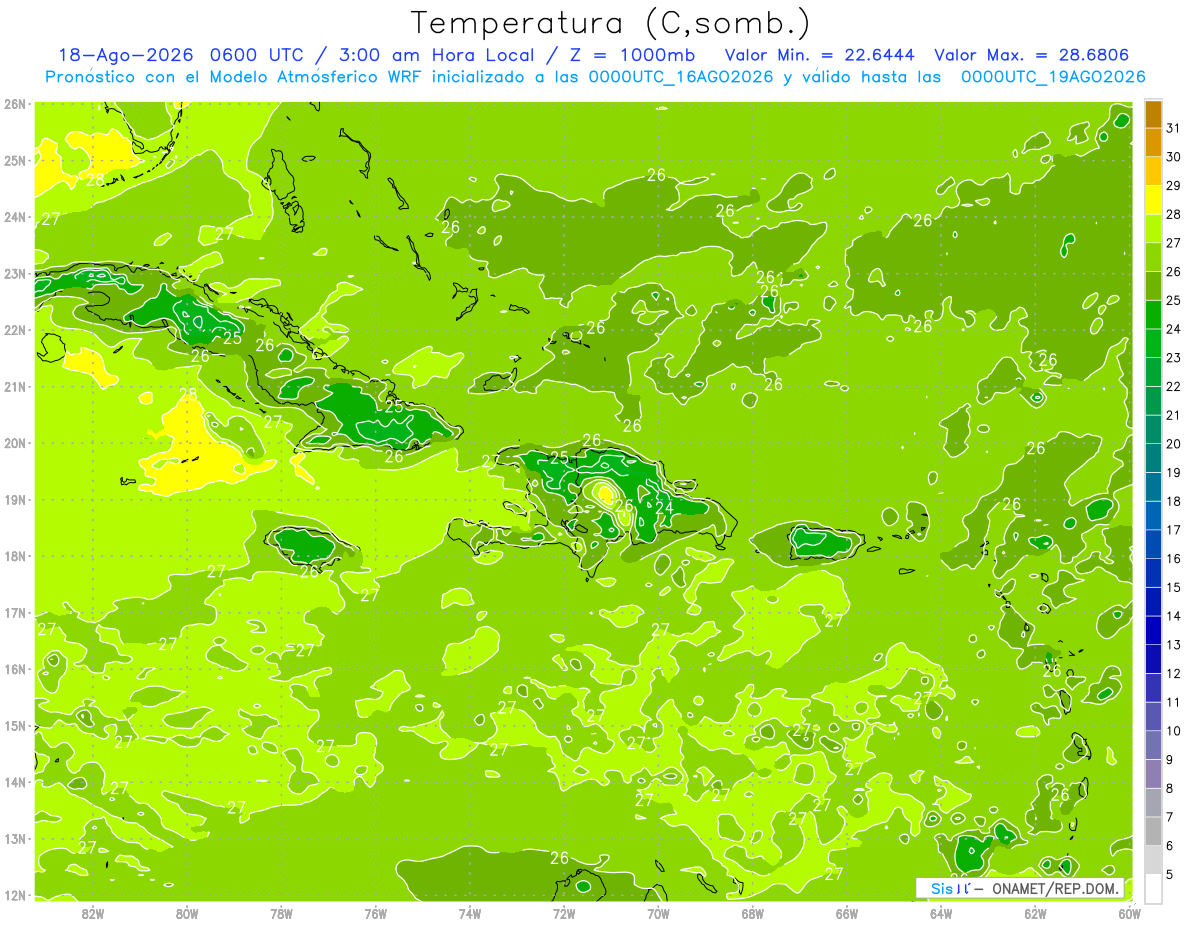Viewport: 1200px width, 927px height.
Task: Click the purple 8–9 swatch on the color scale
Action: pos(1153,774)
